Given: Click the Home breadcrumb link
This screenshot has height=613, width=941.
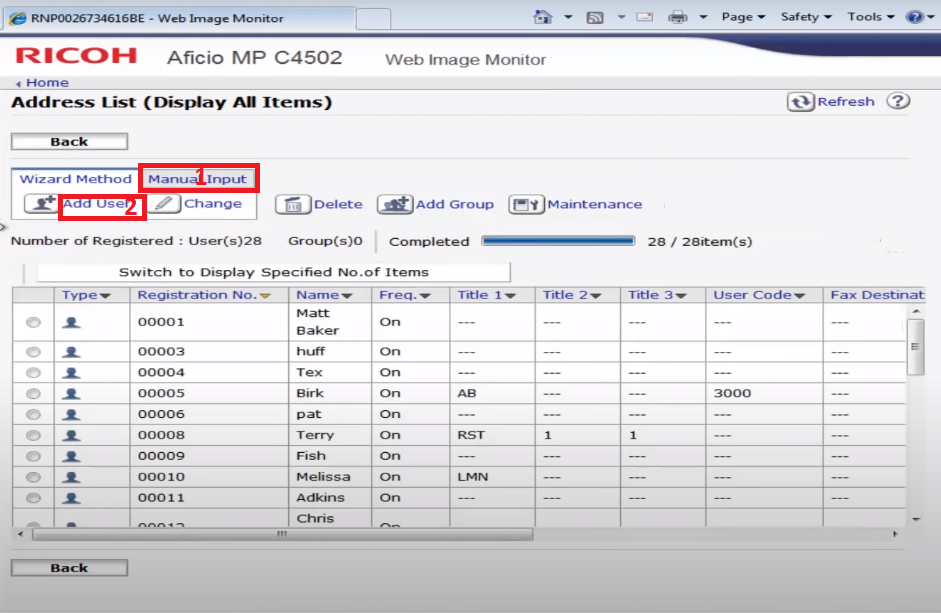Looking at the screenshot, I should point(47,83).
